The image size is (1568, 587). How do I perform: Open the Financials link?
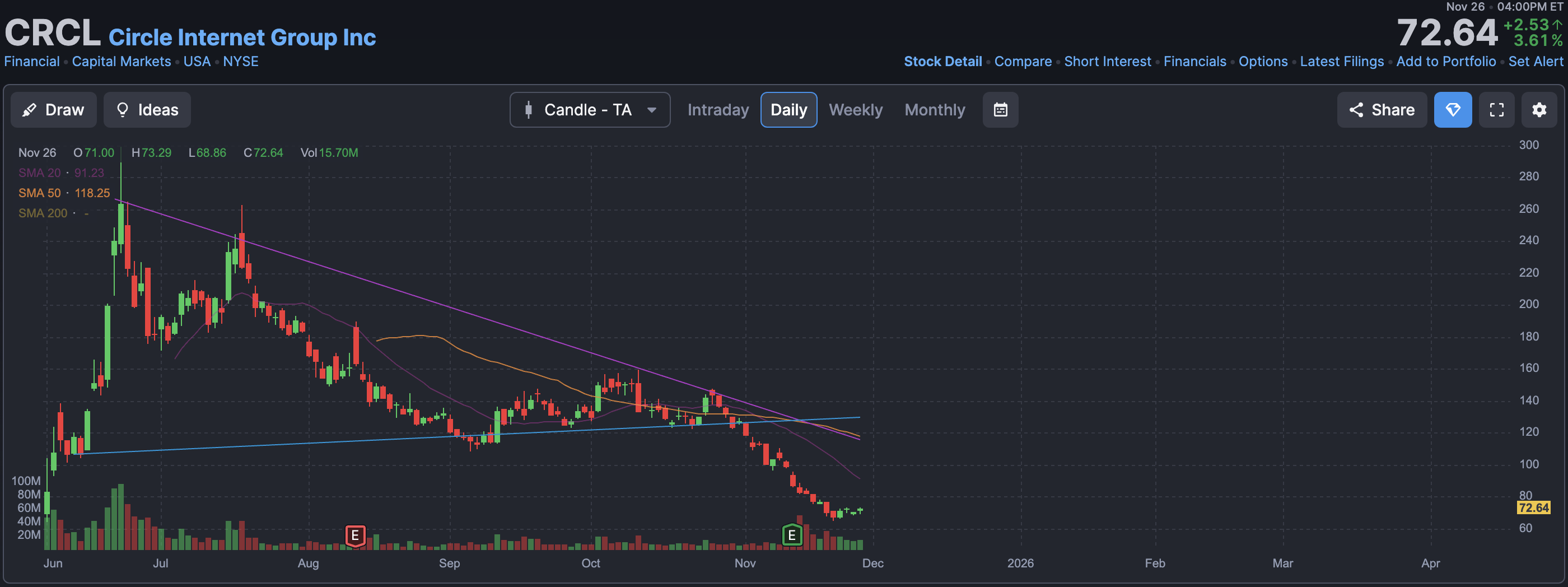click(x=1195, y=62)
